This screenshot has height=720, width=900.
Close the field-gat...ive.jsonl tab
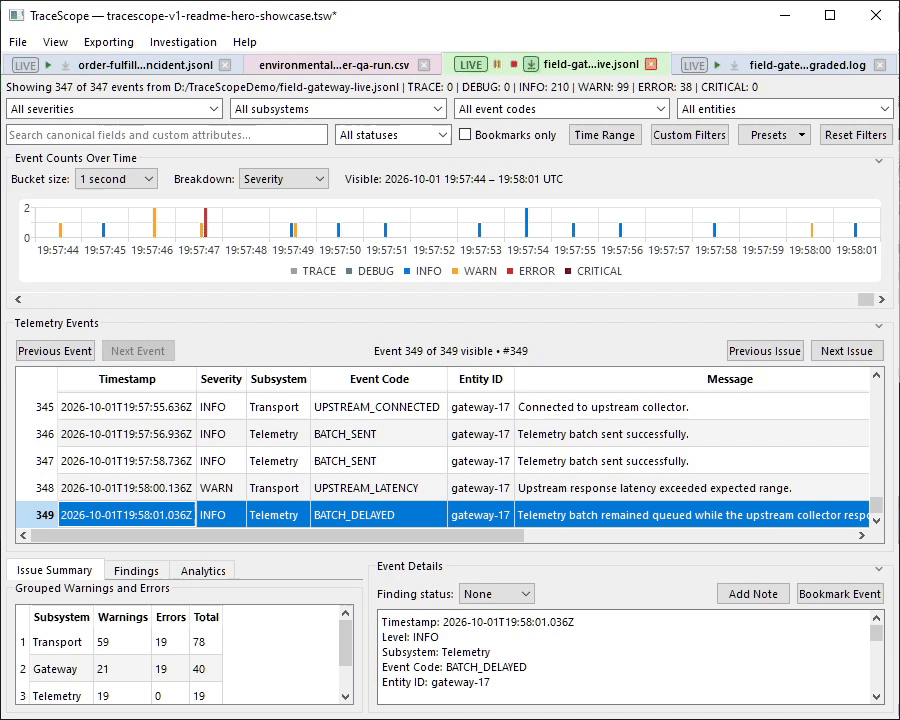(651, 64)
